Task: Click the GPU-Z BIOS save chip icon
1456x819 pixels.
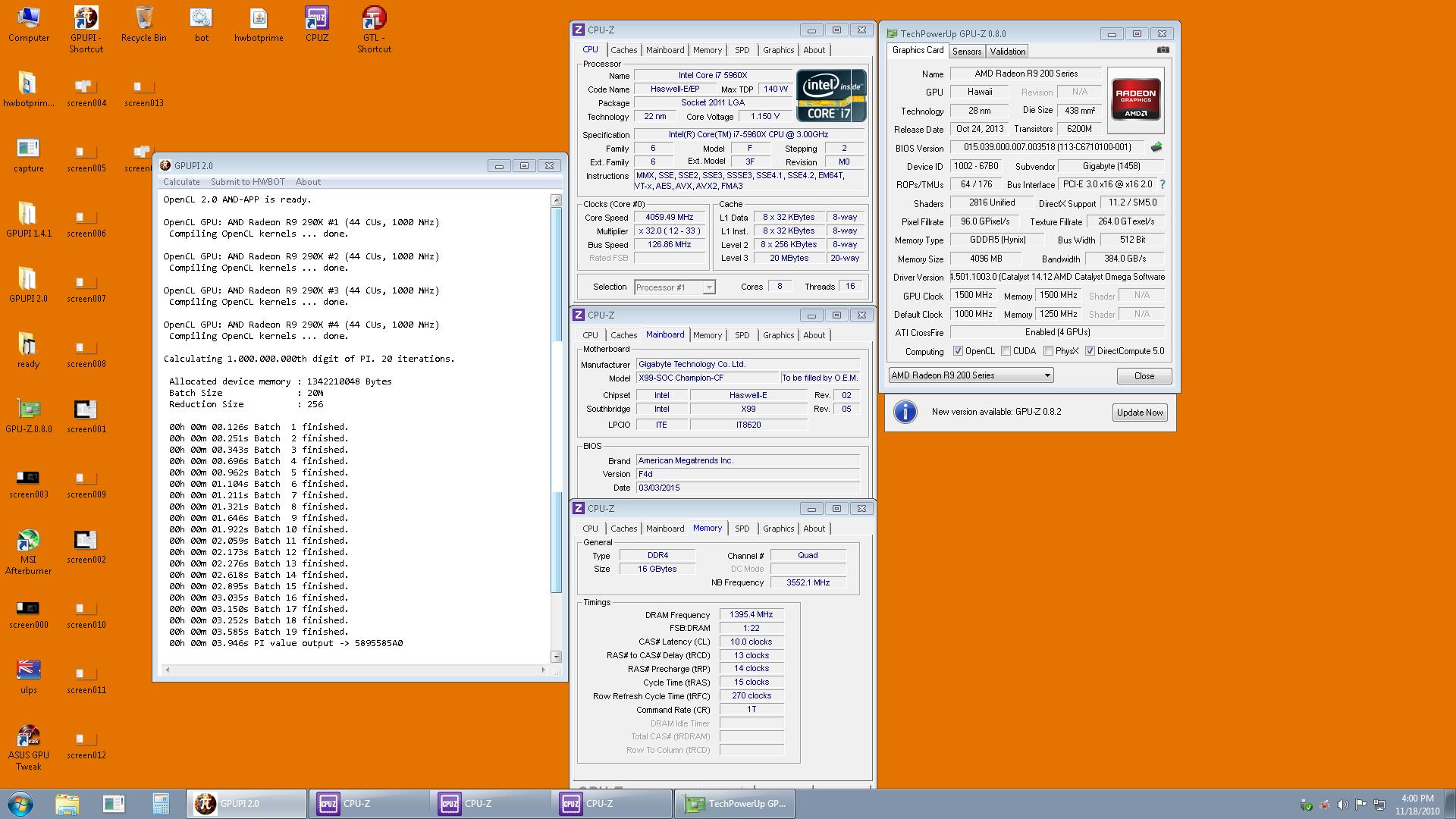Action: [1156, 147]
